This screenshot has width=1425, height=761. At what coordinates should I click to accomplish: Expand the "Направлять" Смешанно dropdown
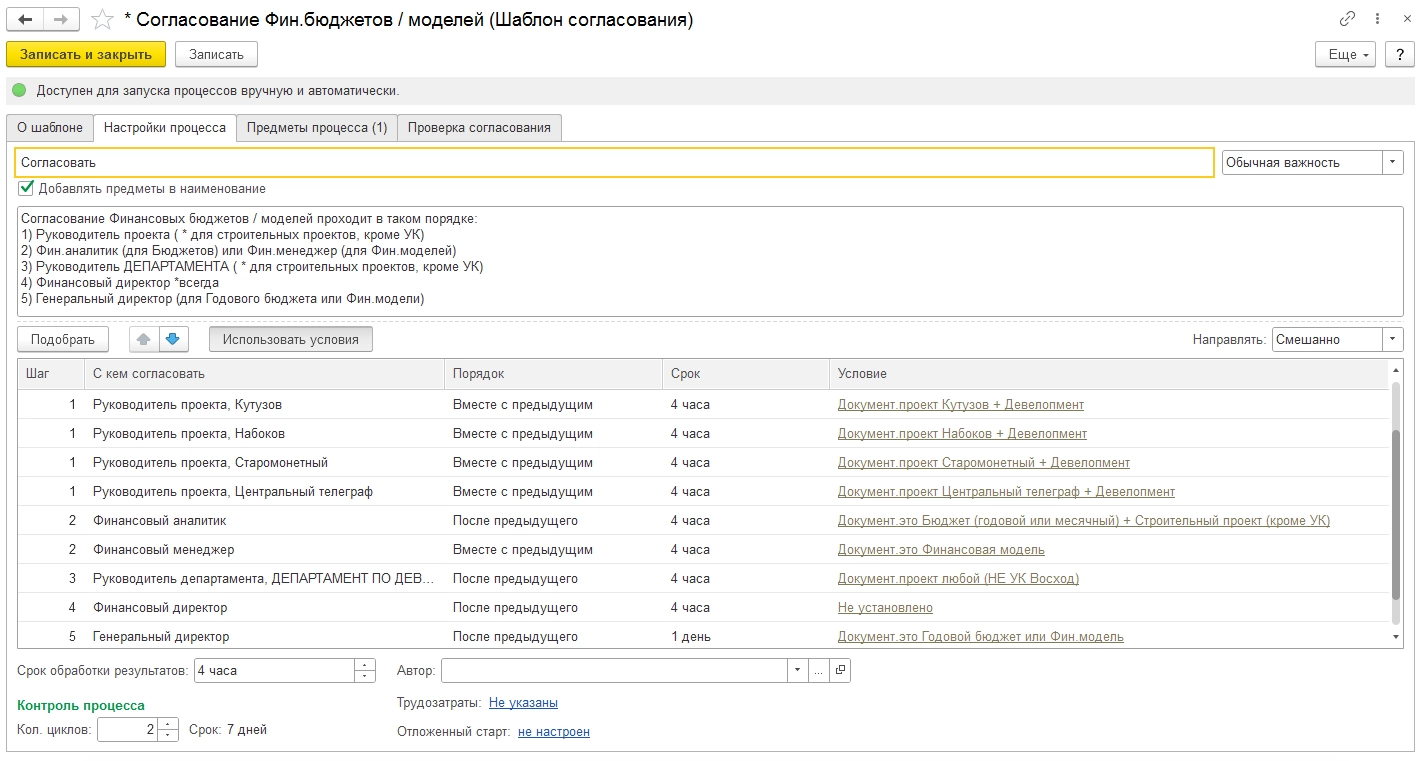click(x=1392, y=340)
